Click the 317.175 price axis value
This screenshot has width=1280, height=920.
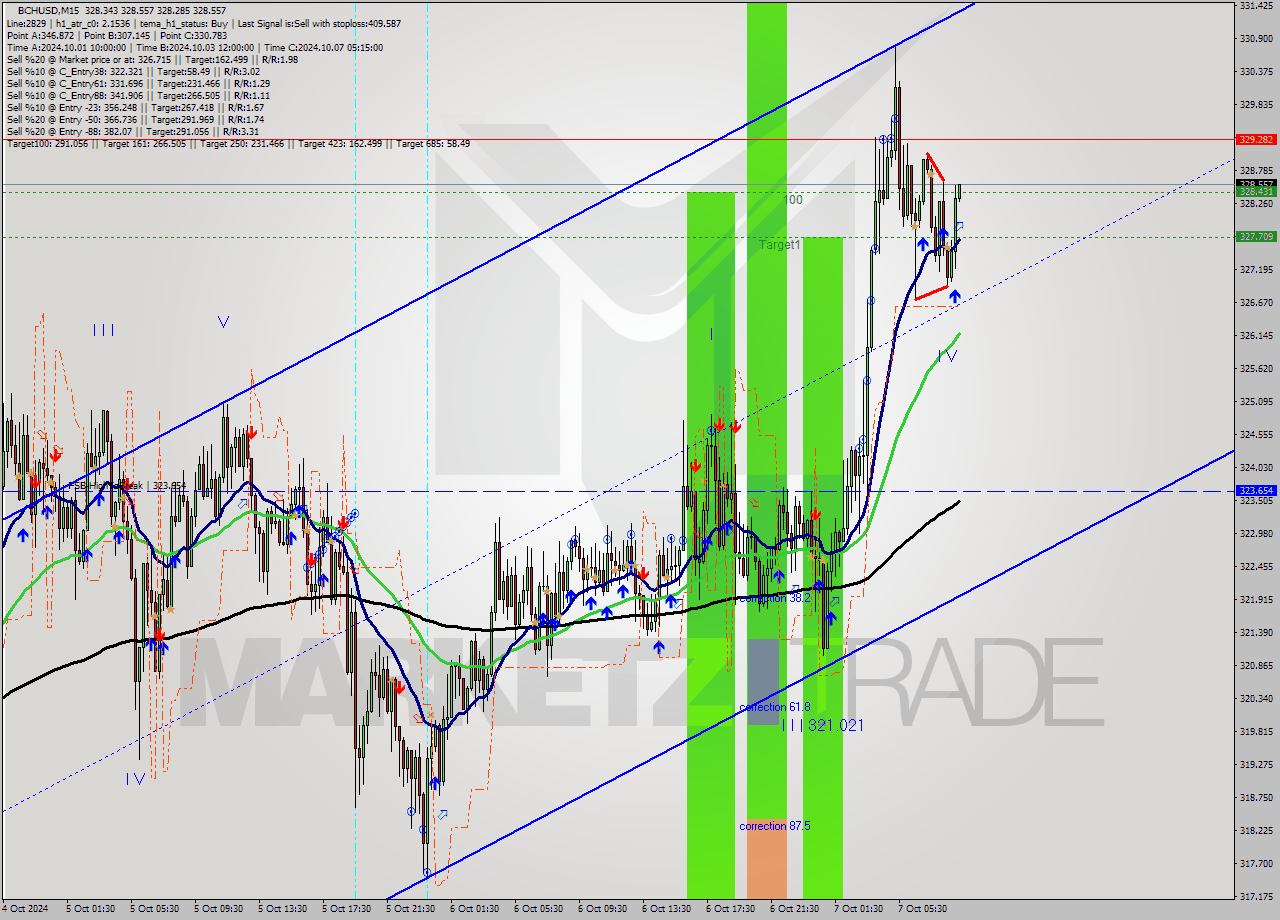pos(1255,896)
